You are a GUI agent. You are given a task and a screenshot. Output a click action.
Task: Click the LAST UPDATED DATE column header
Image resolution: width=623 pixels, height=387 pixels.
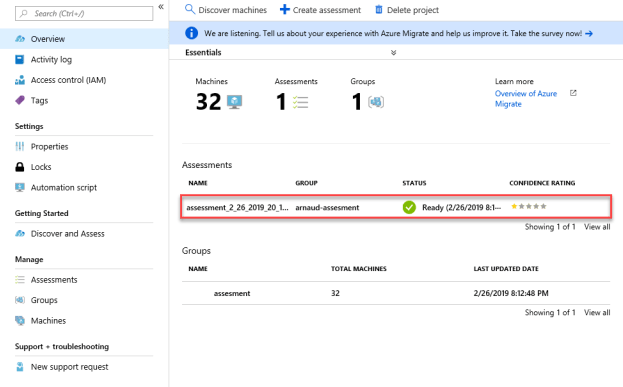pos(506,269)
